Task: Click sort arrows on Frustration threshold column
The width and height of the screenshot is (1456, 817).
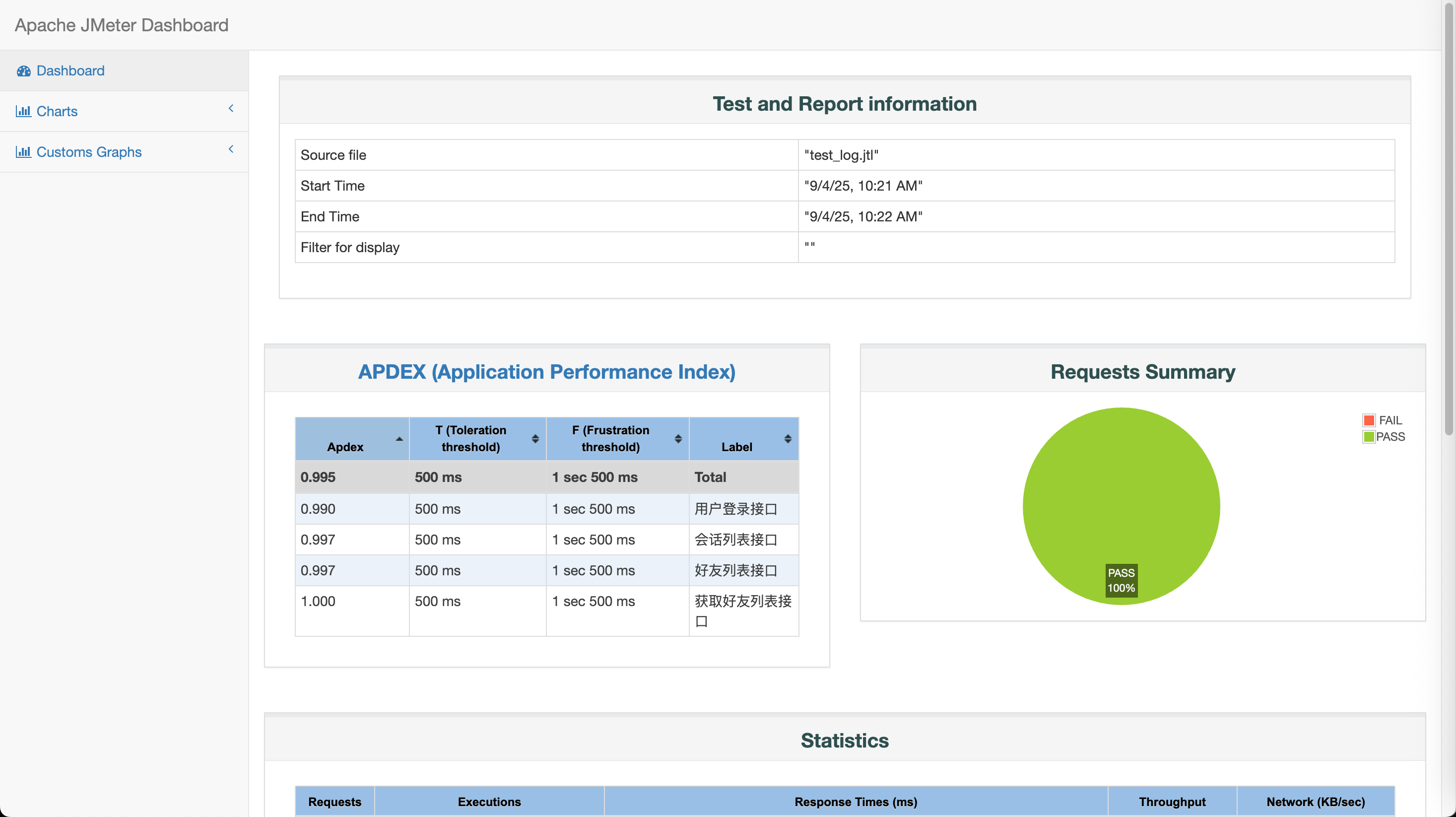Action: tap(678, 439)
